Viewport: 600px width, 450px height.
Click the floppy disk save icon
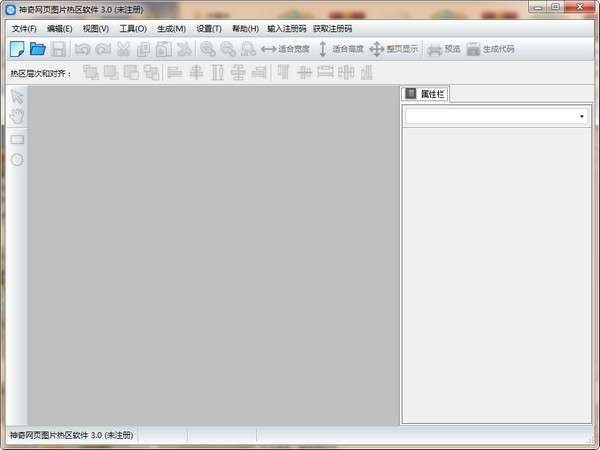click(59, 49)
